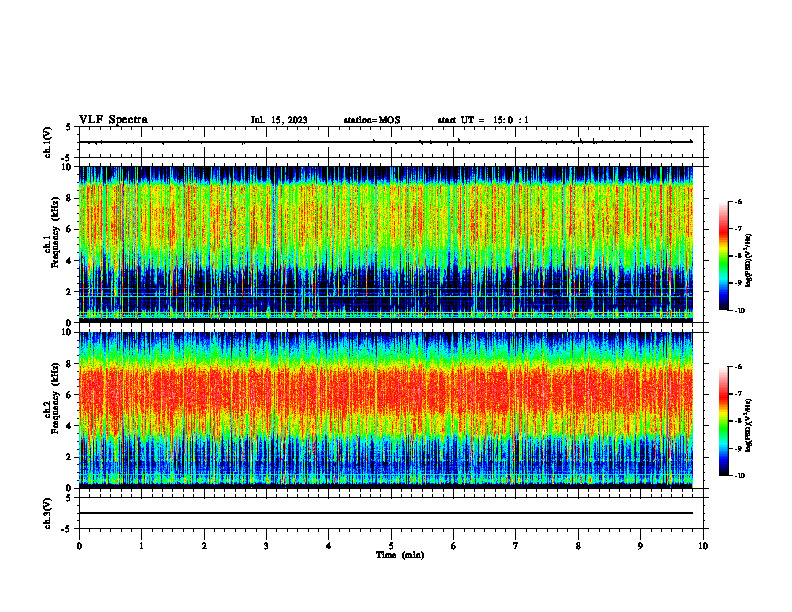Click the "ch.3(V)" axis label
The image size is (792, 612).
(x=48, y=514)
